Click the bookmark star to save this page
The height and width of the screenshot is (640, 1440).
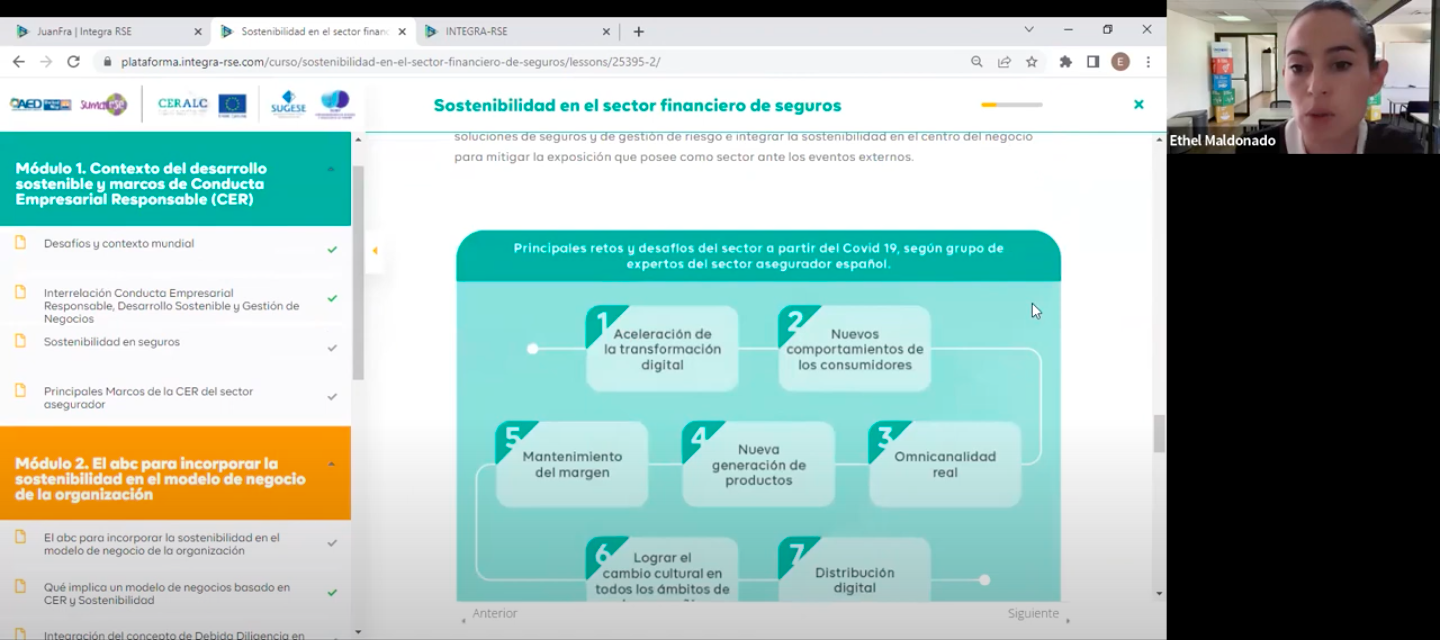pos(1031,61)
